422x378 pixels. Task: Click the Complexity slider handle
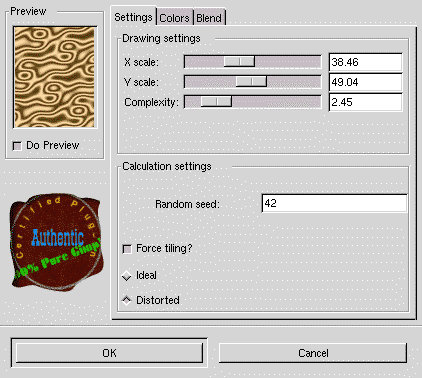click(x=216, y=101)
